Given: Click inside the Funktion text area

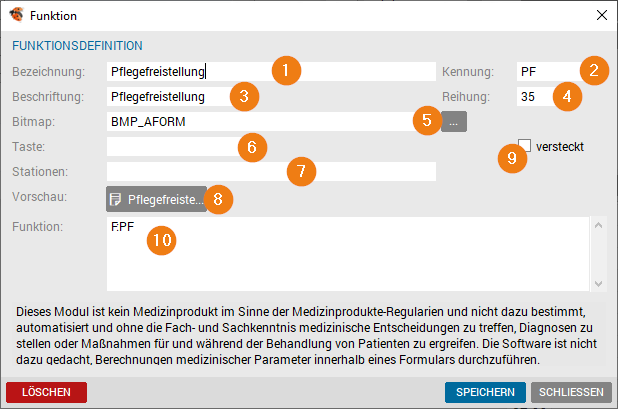Looking at the screenshot, I should (348, 254).
